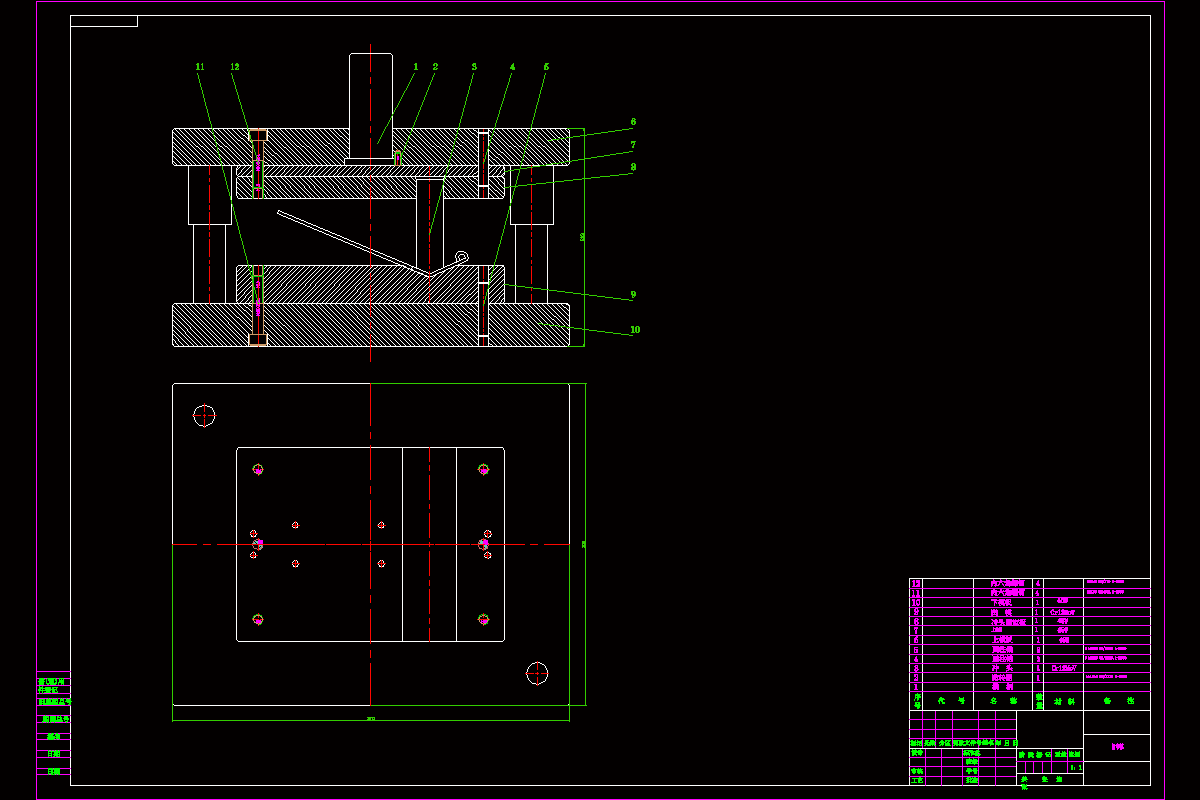
Task: Click the Cr12MoV material in parts row 3
Action: (1064, 668)
